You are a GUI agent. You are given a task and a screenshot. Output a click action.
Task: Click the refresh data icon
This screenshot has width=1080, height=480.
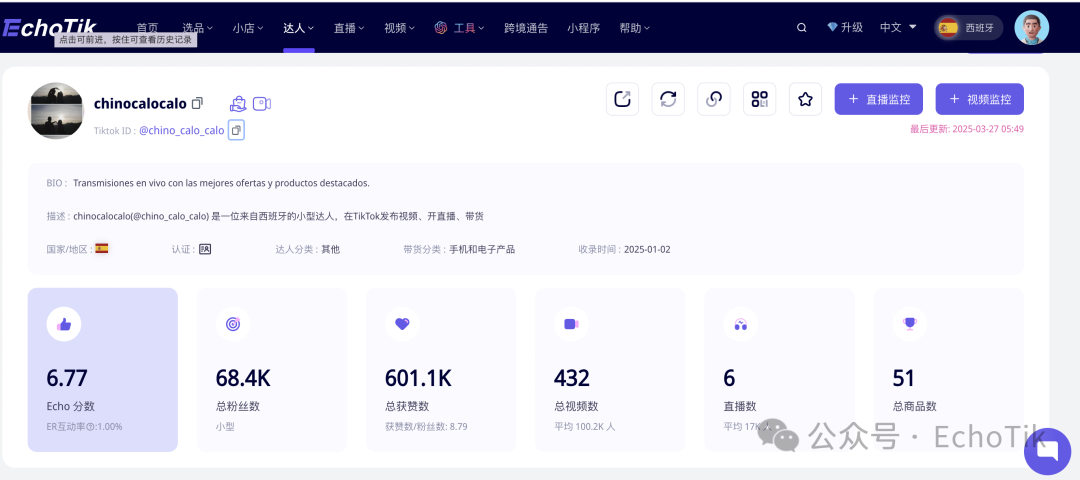tap(668, 99)
